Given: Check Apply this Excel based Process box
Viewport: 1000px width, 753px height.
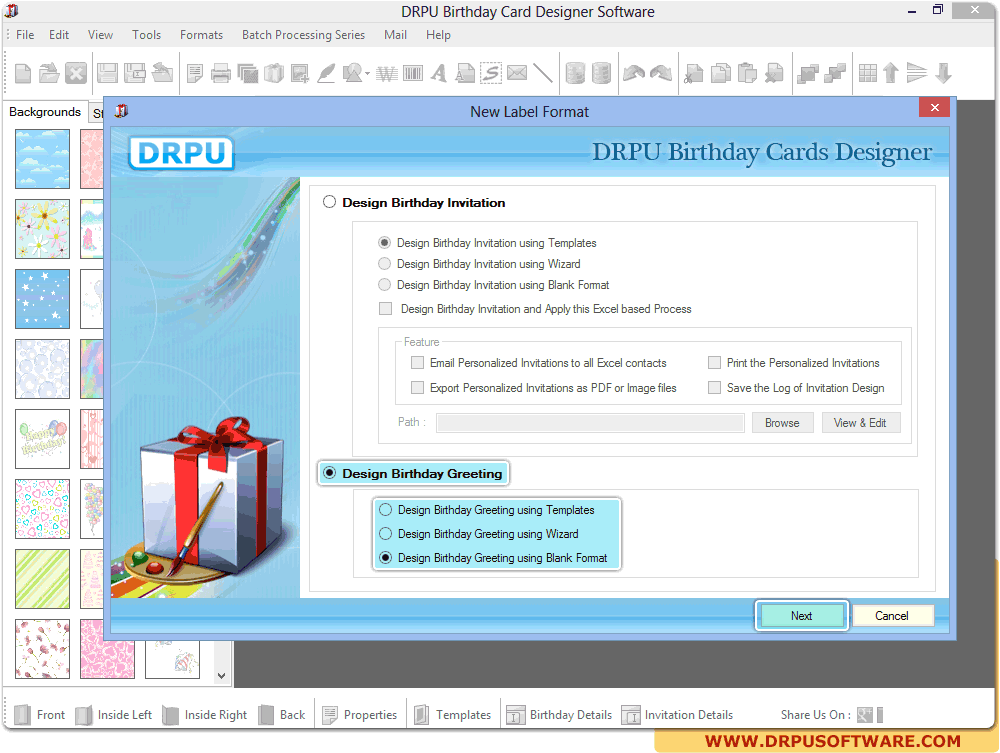Looking at the screenshot, I should coord(385,309).
